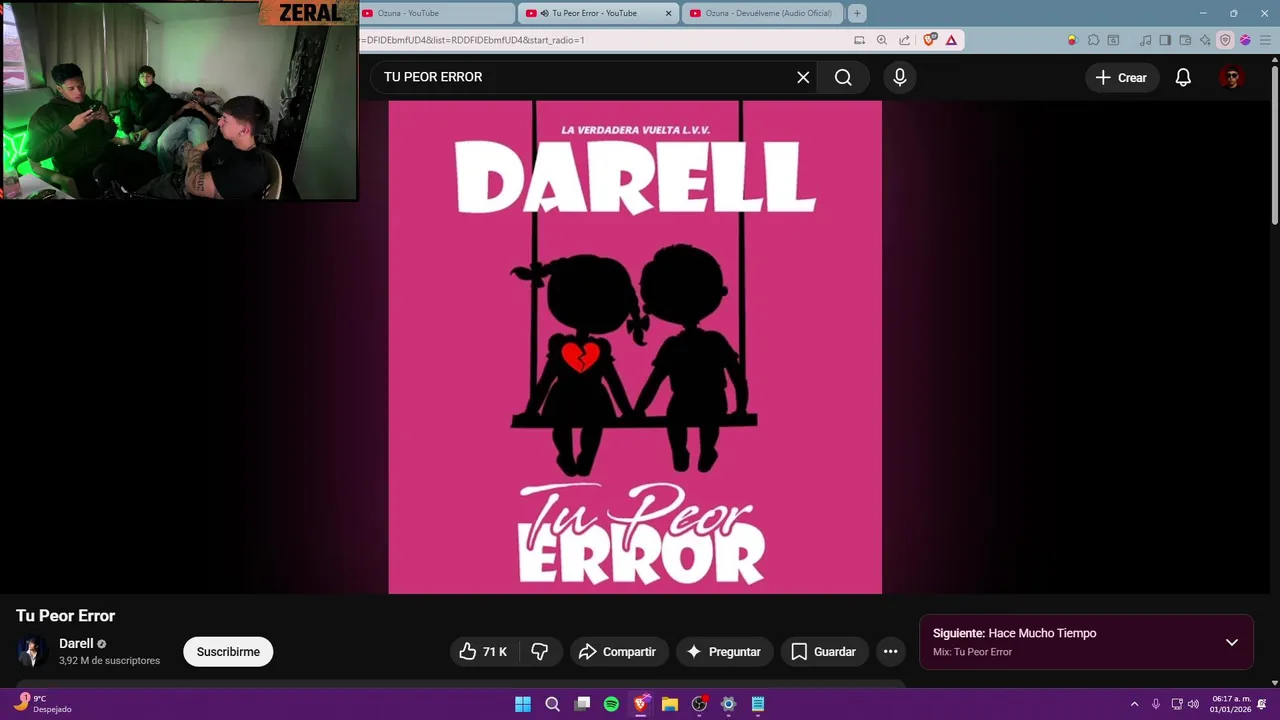Click the Preguntar button
This screenshot has height=720, width=1280.
pos(724,652)
